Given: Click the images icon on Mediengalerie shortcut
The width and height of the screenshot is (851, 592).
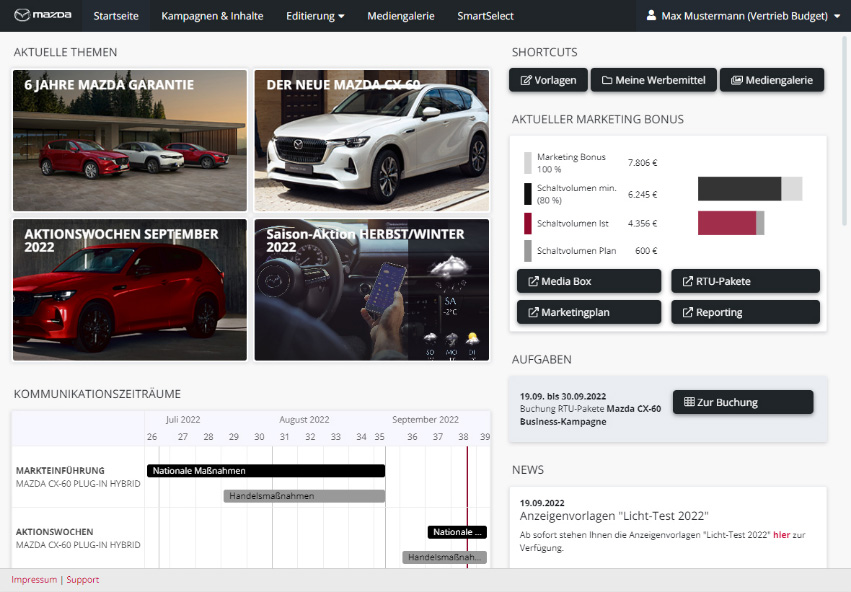Looking at the screenshot, I should click(x=737, y=80).
